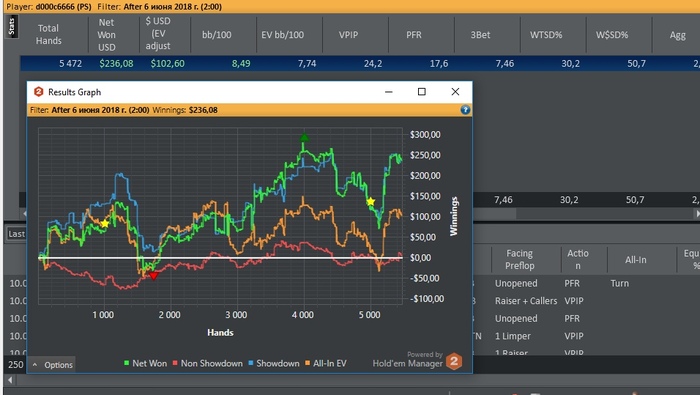
Task: Sort by bb/100 column header
Action: click(x=217, y=35)
